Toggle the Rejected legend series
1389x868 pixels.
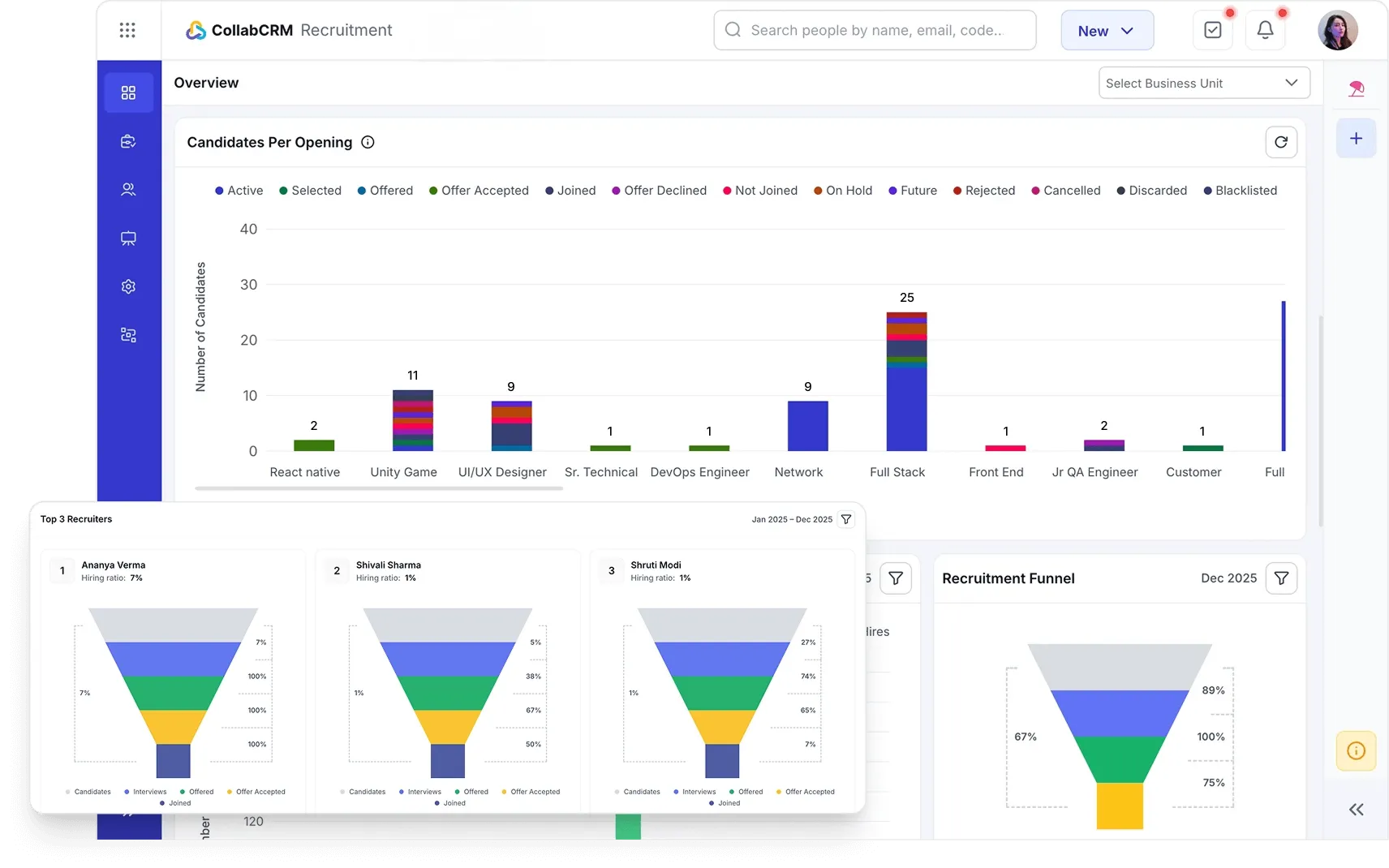984,191
